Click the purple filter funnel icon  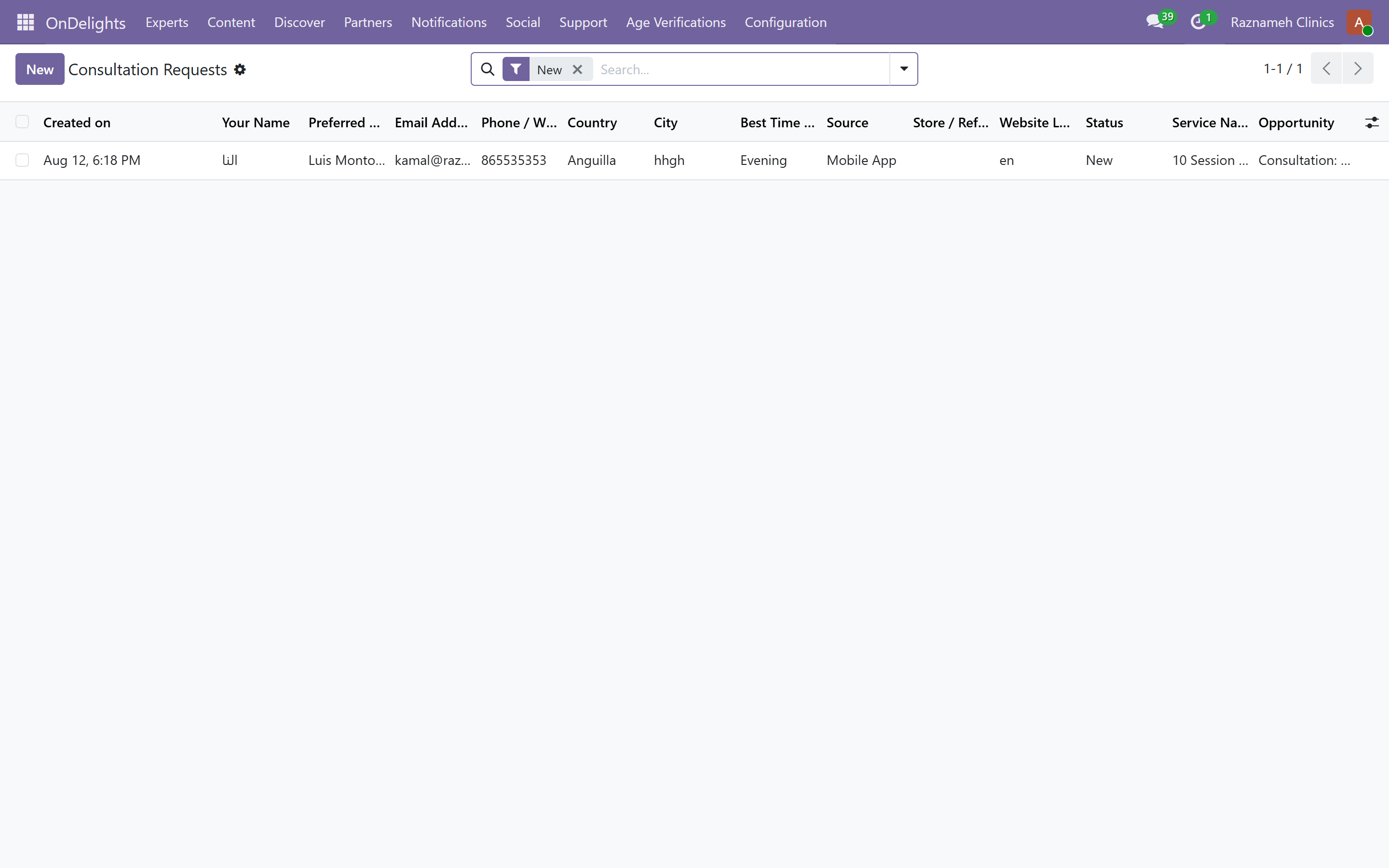coord(516,69)
